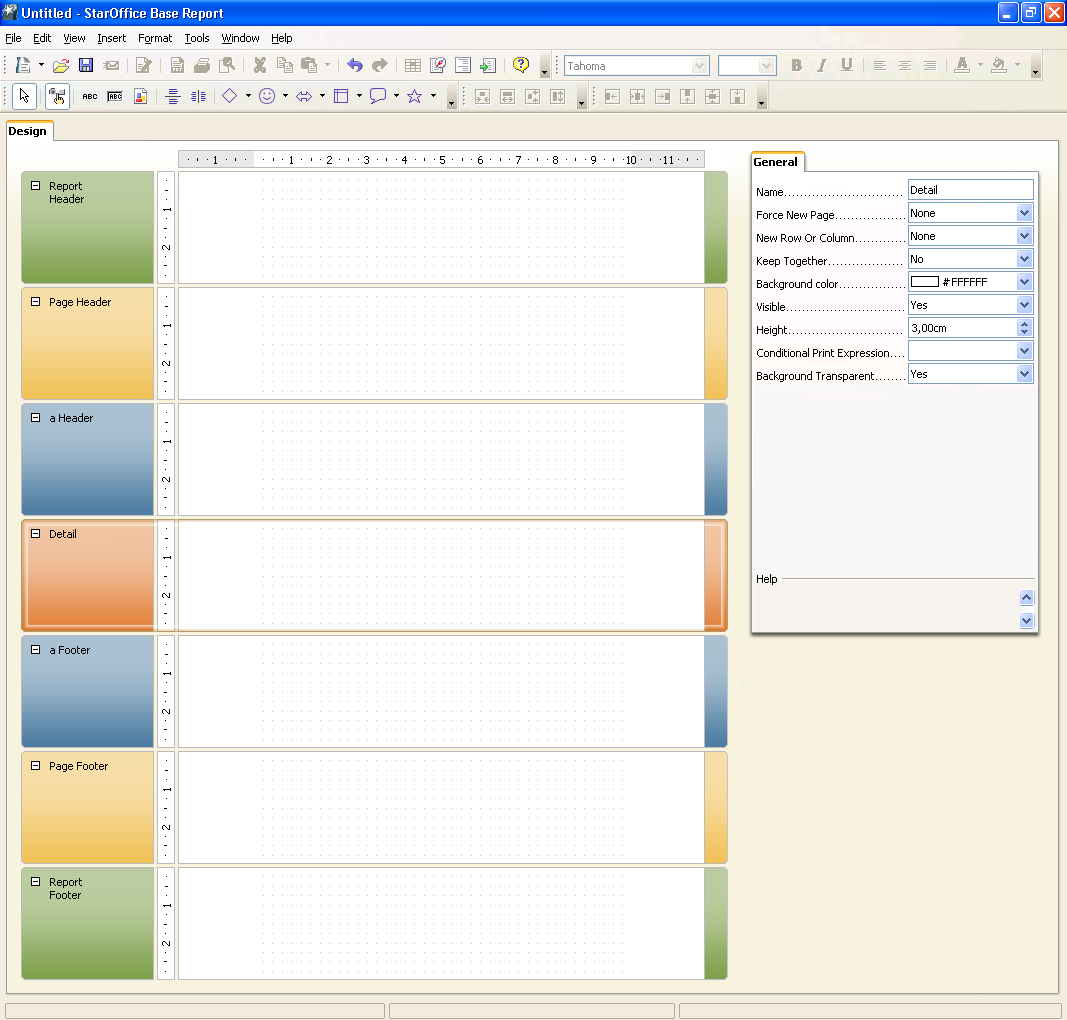Open the Format menu
The width and height of the screenshot is (1067, 1020).
154,38
